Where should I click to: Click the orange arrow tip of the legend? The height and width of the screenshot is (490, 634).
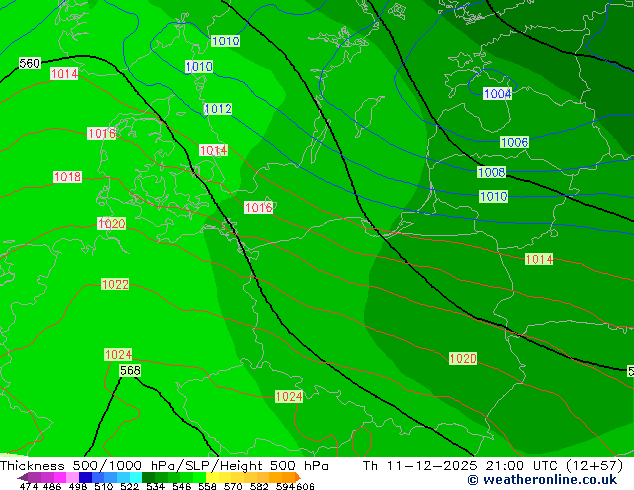click(298, 477)
